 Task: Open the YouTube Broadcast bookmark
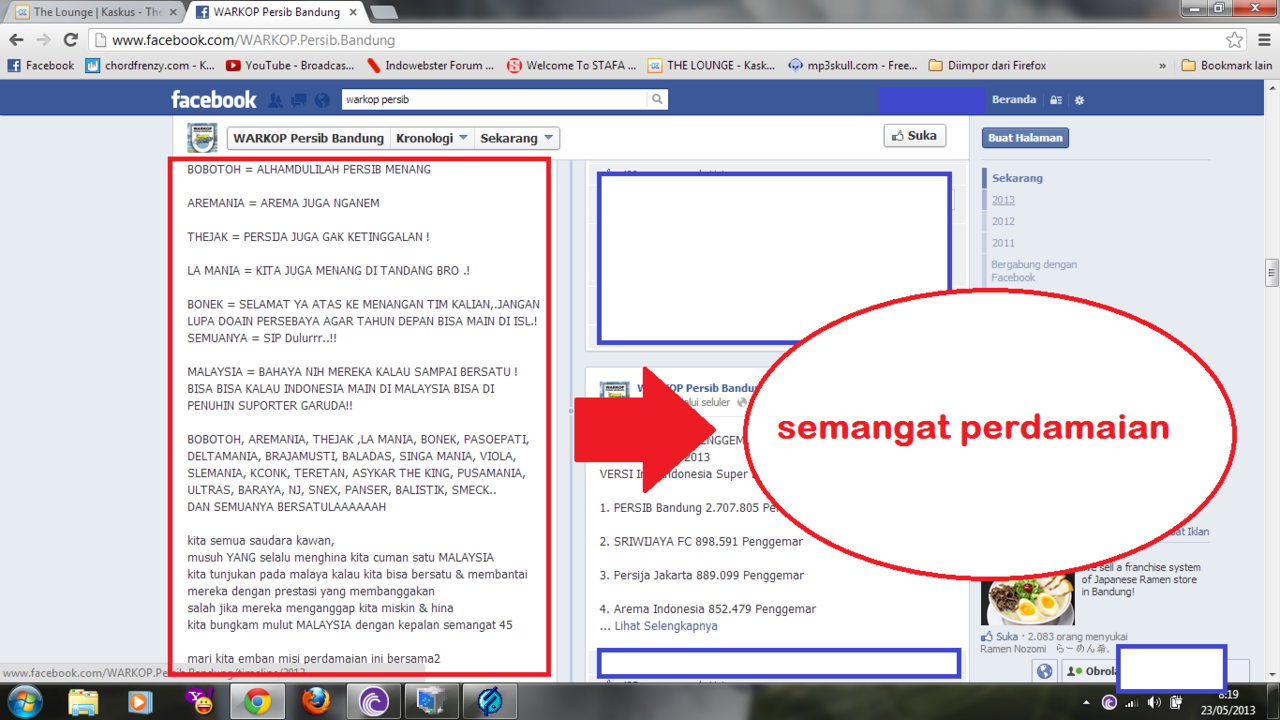point(290,65)
